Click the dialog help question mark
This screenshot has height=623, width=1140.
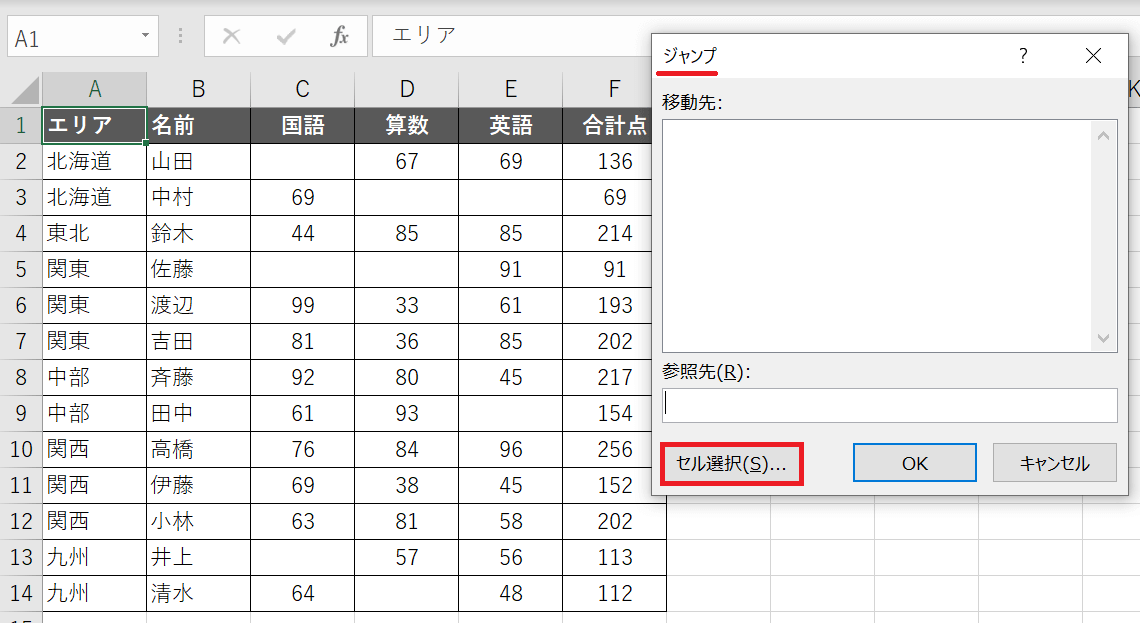coord(1023,56)
